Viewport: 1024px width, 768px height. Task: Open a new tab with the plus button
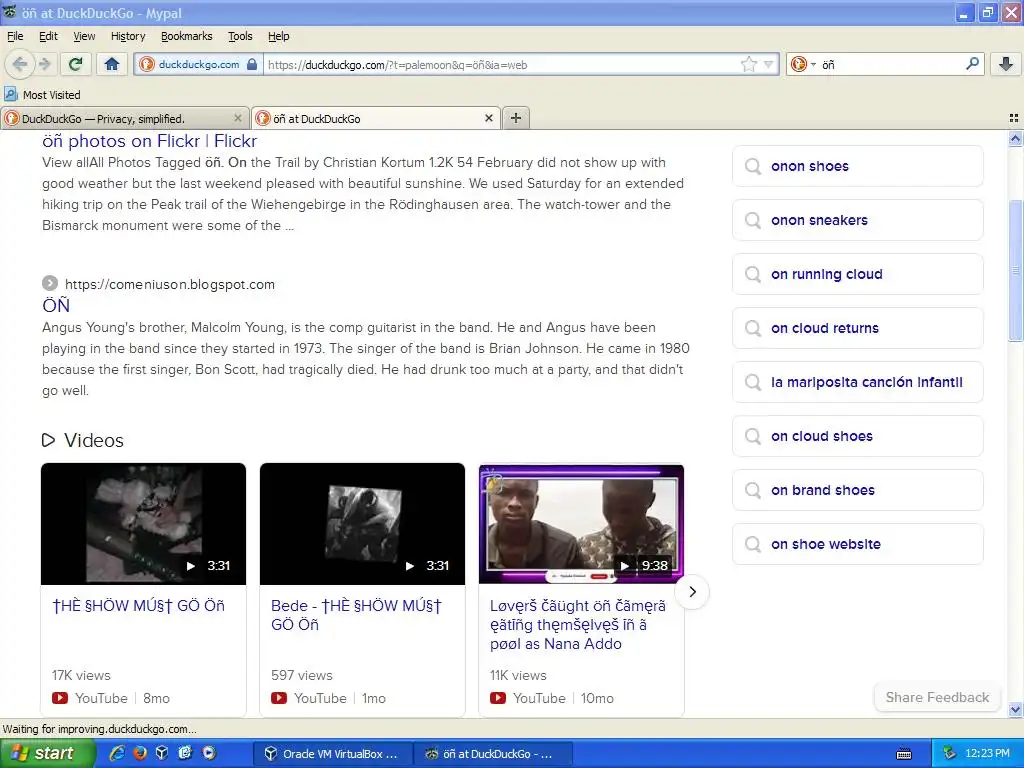(516, 118)
